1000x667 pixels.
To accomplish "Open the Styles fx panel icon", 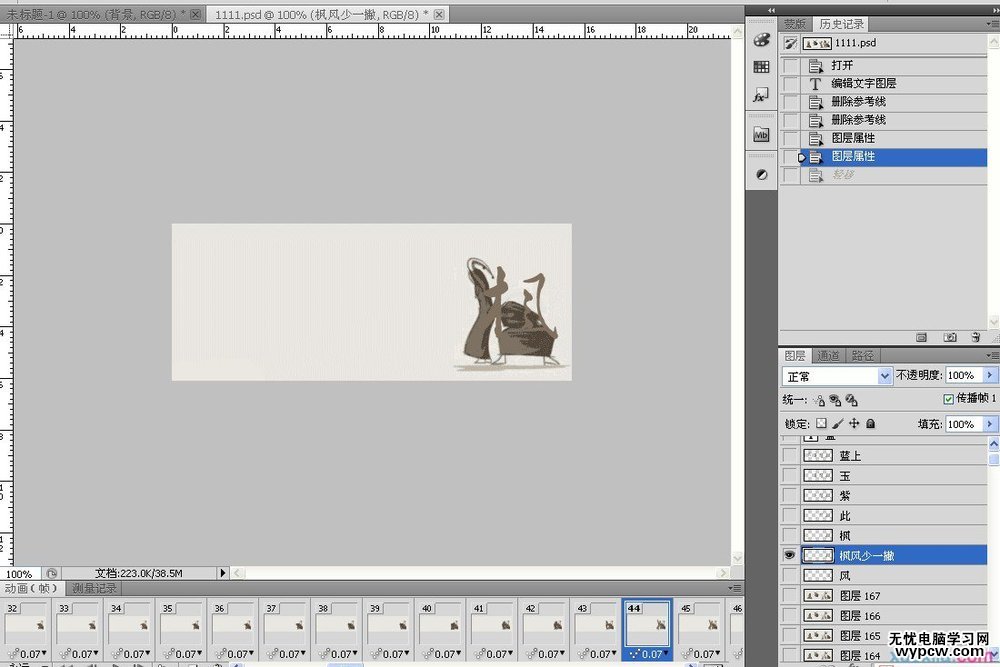I will (x=761, y=96).
